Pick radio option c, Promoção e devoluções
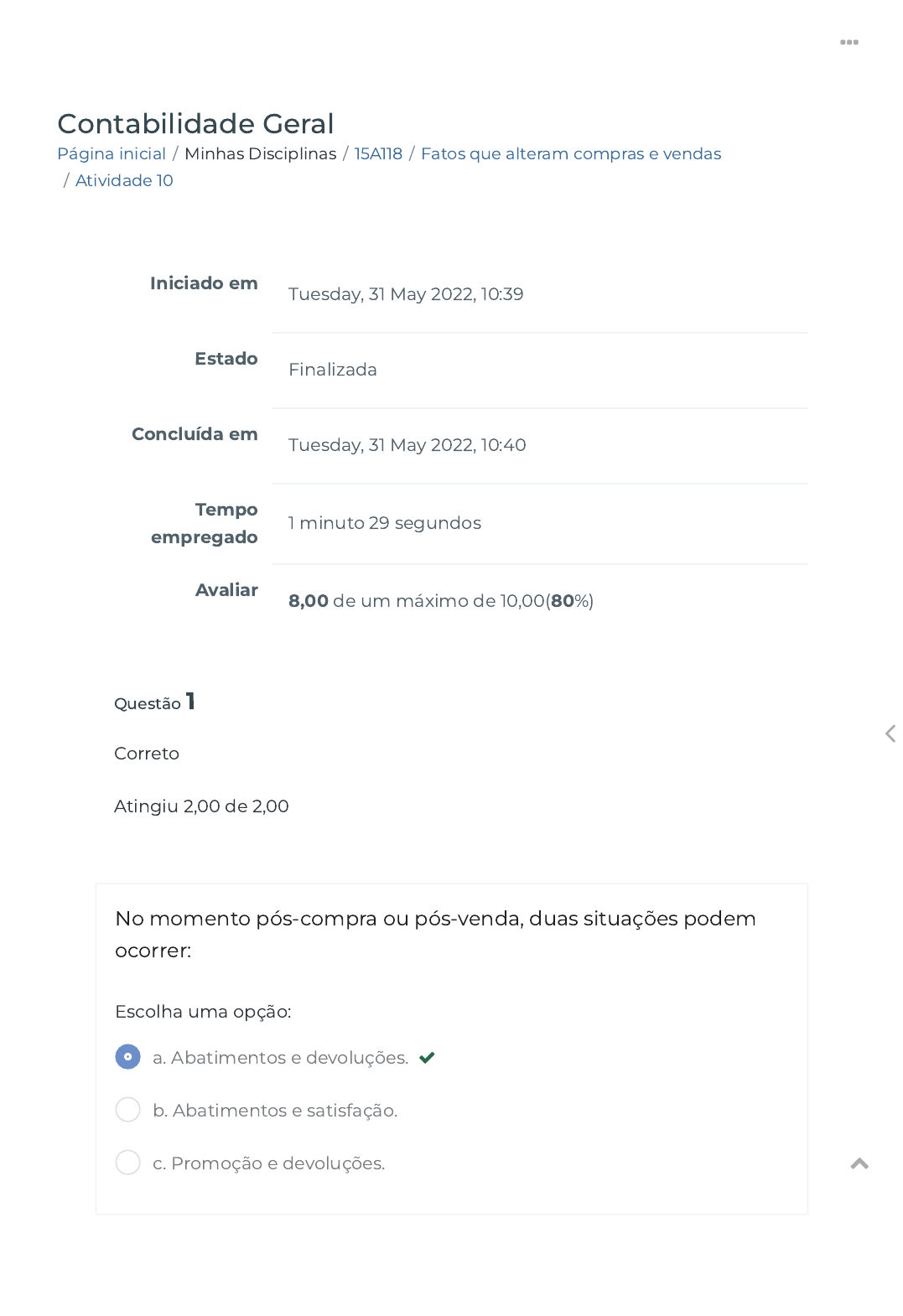 (x=127, y=1163)
